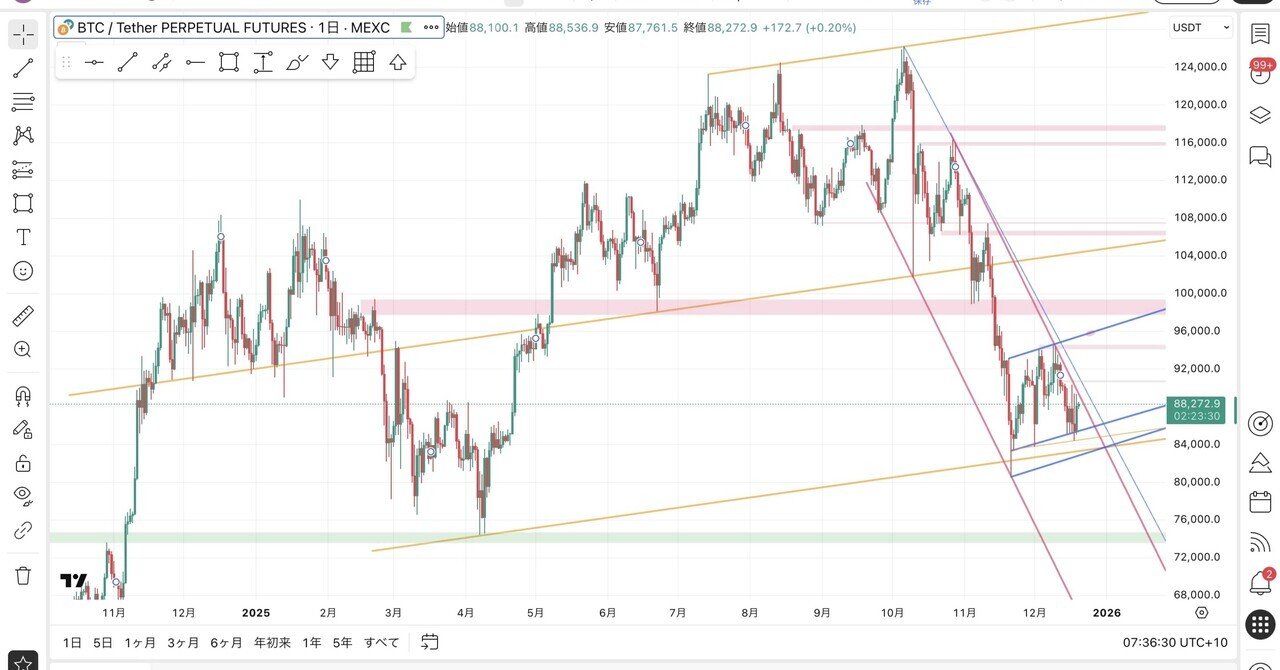The image size is (1280, 670).
Task: Select the すべて time range
Action: [381, 642]
